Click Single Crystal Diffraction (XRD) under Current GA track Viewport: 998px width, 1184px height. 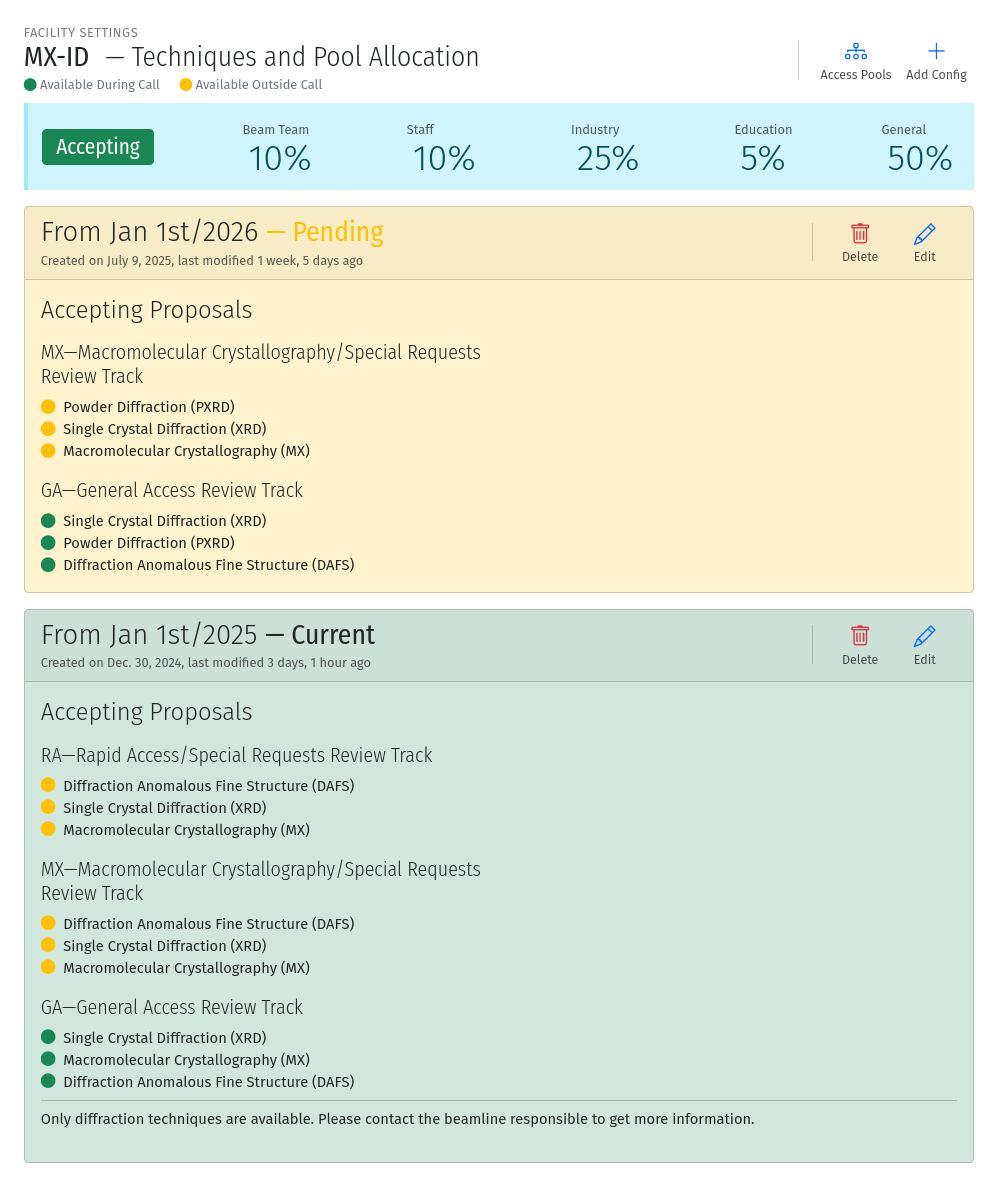[165, 1038]
